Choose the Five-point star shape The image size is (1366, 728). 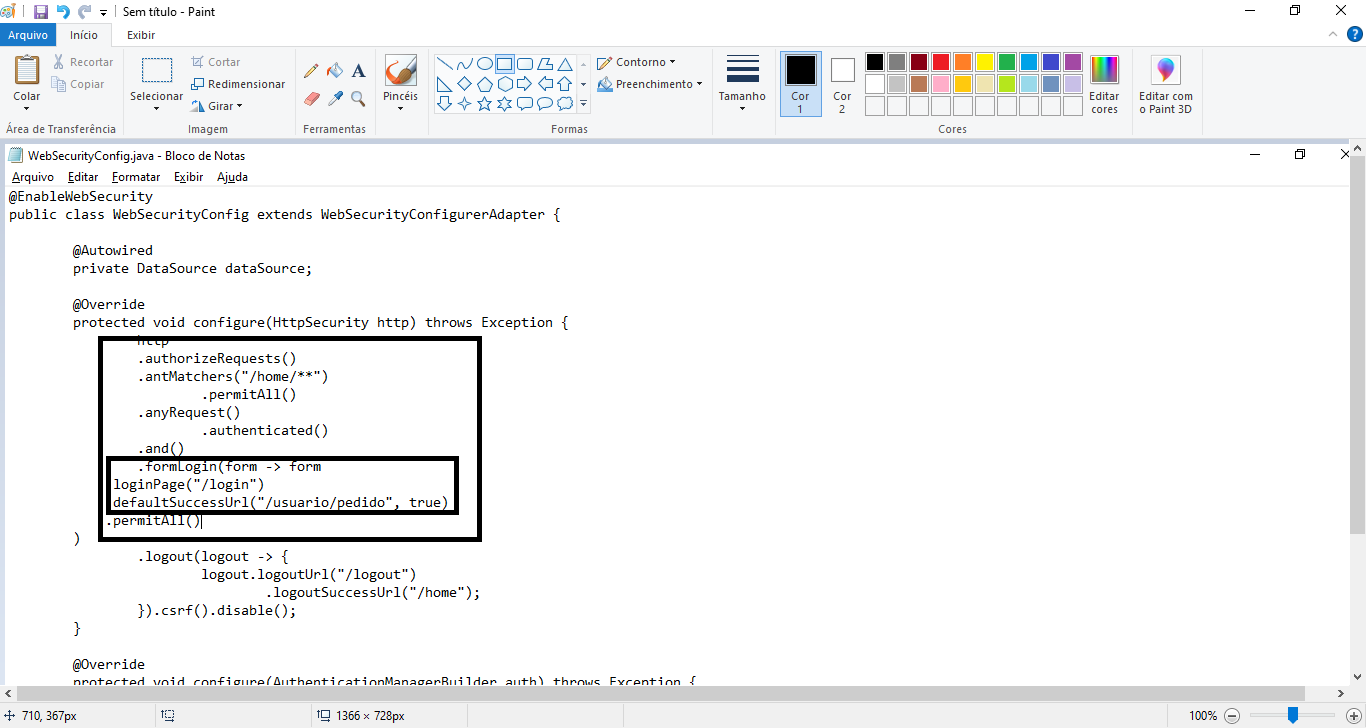485,103
